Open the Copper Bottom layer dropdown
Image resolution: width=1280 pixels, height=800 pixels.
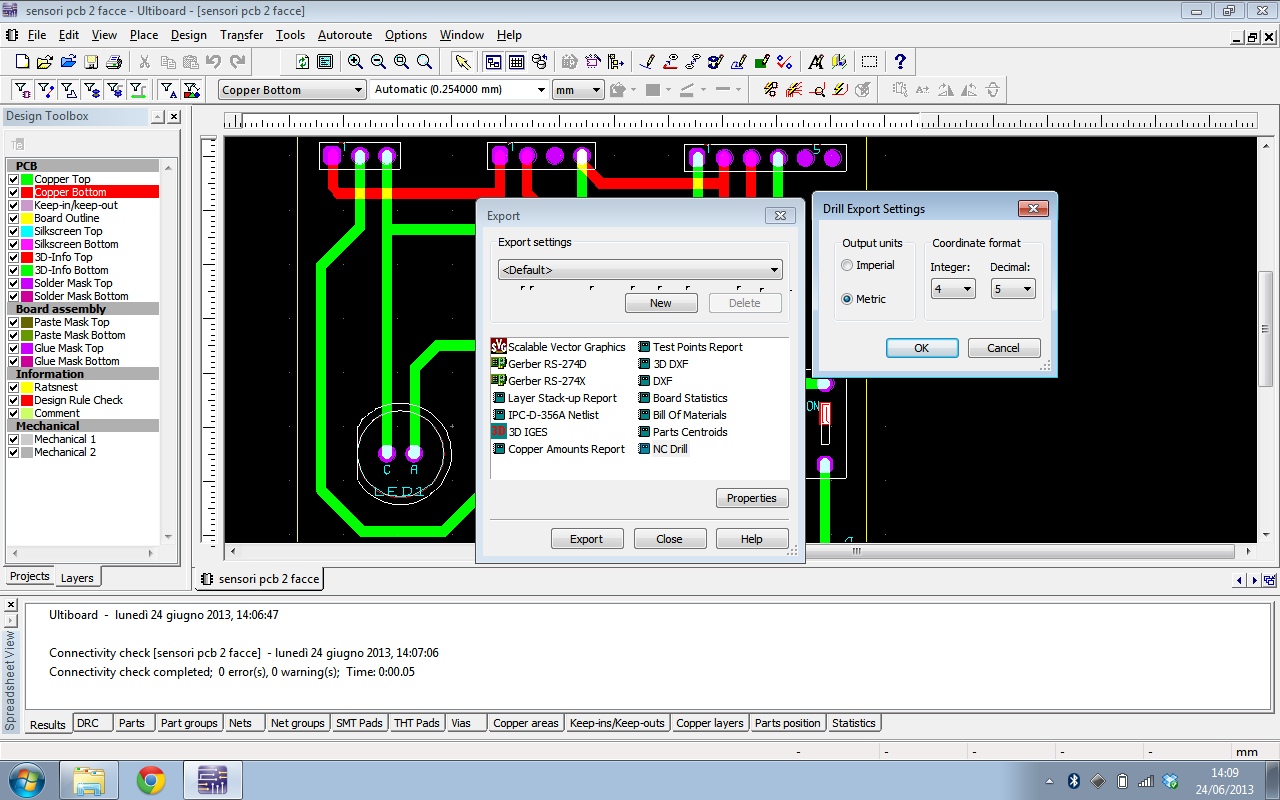point(292,90)
